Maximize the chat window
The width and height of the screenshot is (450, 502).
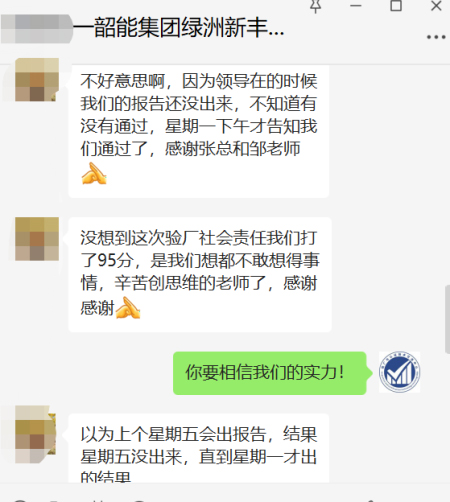click(396, 6)
